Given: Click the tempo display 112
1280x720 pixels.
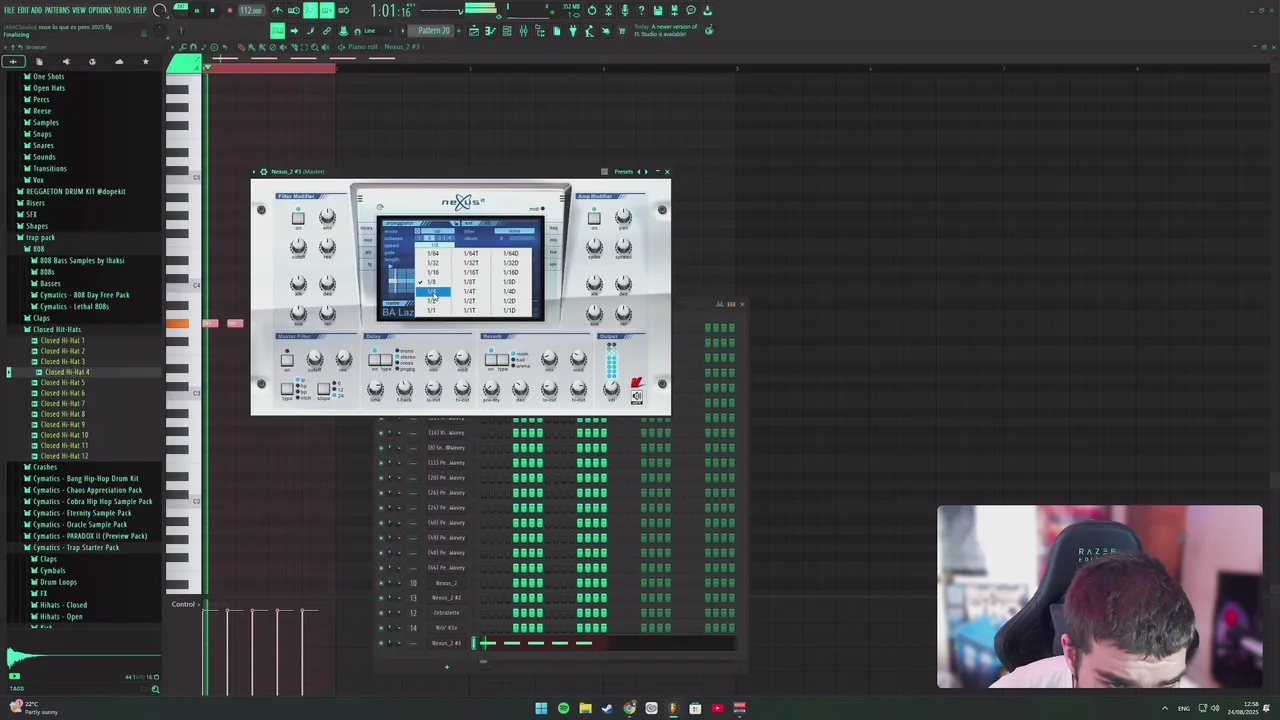Looking at the screenshot, I should pos(250,10).
